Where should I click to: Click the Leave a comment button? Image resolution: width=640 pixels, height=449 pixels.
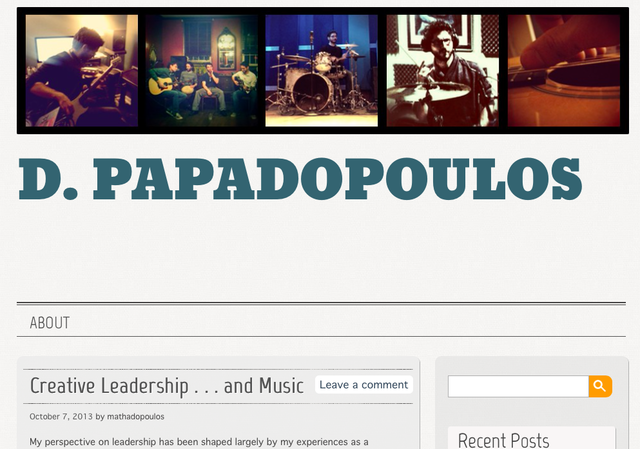(364, 385)
